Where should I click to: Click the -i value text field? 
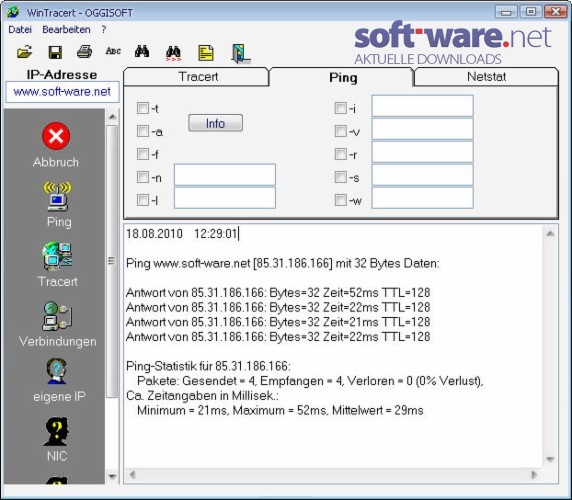[422, 106]
